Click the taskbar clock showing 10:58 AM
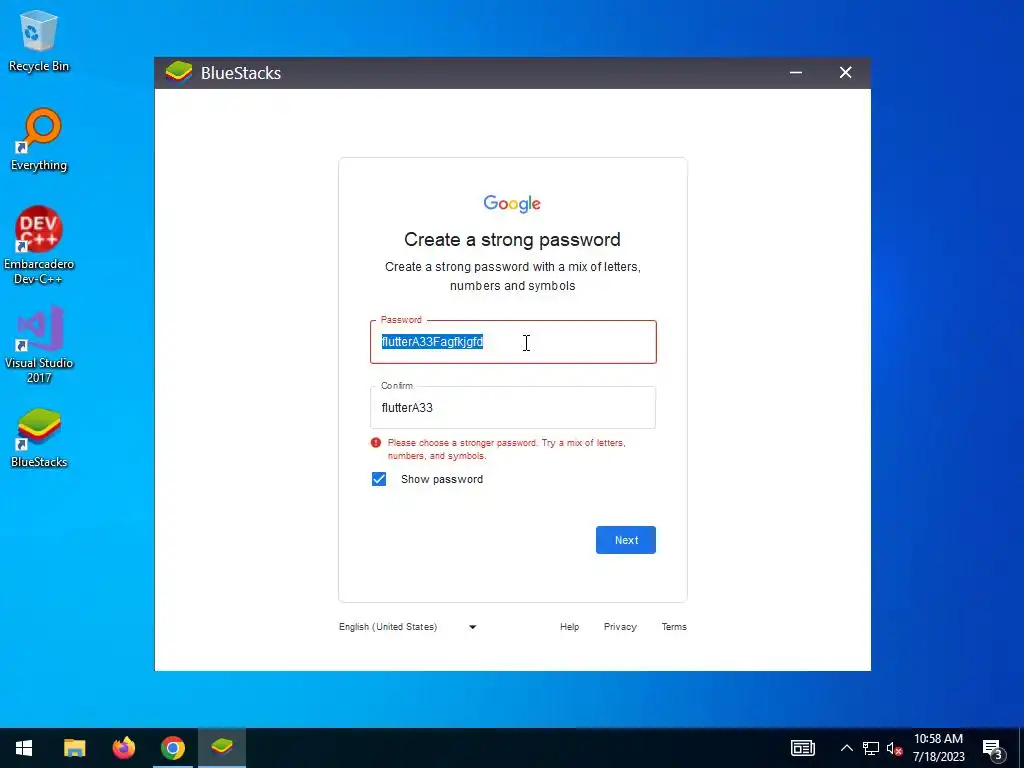The height and width of the screenshot is (768, 1024). (x=938, y=748)
